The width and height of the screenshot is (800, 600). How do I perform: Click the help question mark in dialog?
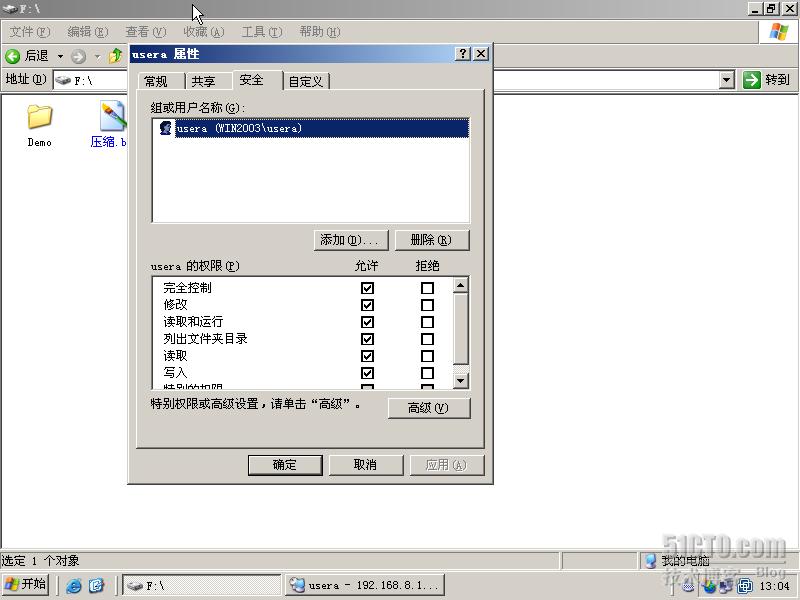tap(462, 54)
